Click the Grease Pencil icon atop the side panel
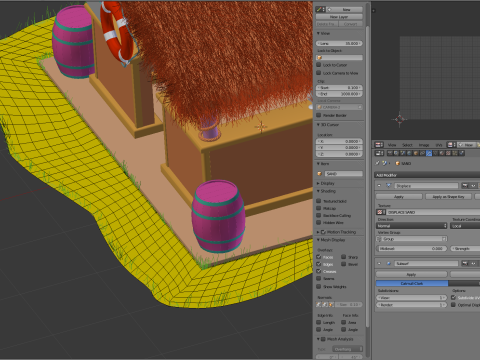Screen dimensions: 480x360 tap(319, 9)
